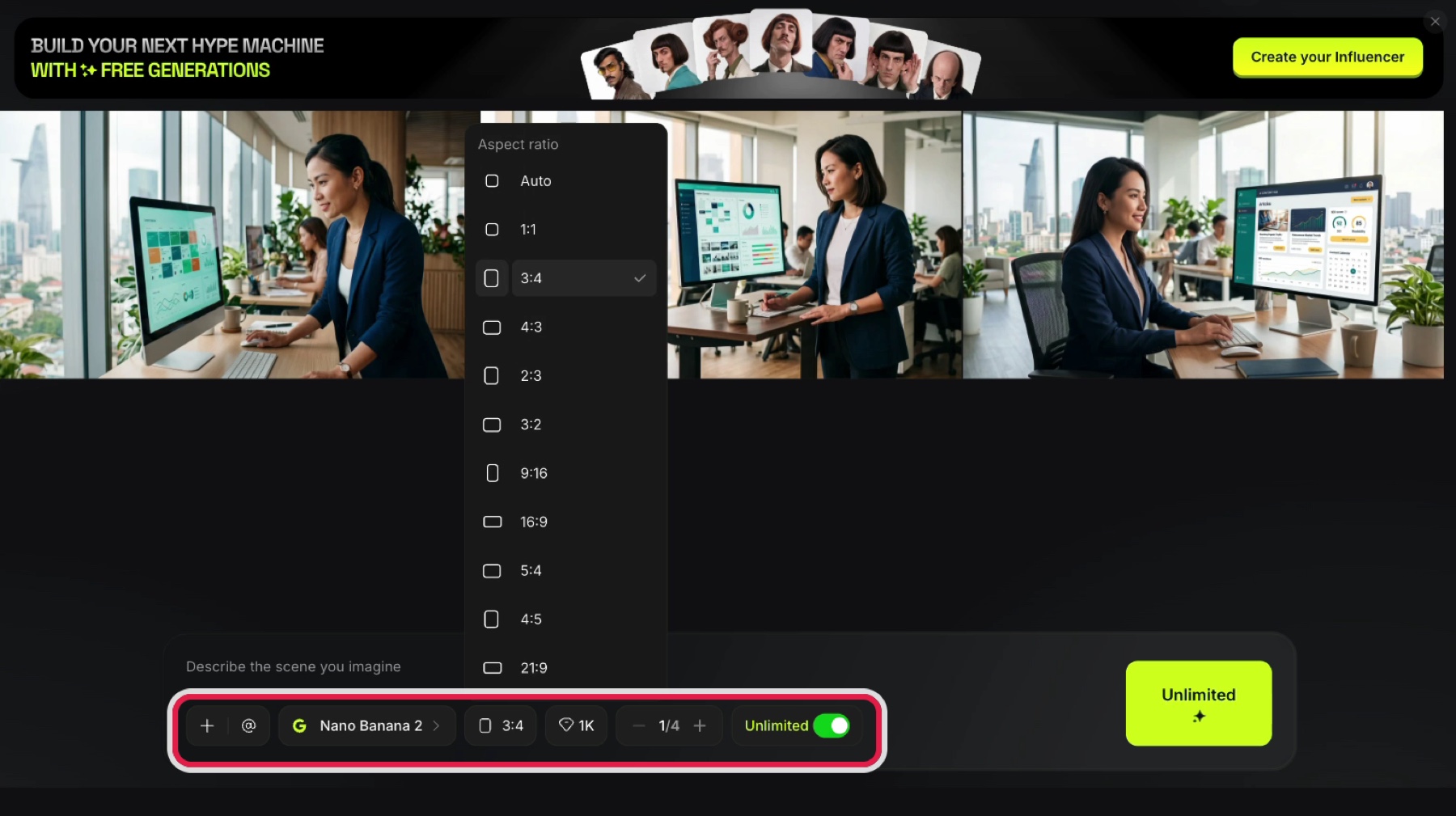Image resolution: width=1456 pixels, height=816 pixels.
Task: Choose the 2:3 aspect ratio
Action: coord(565,375)
